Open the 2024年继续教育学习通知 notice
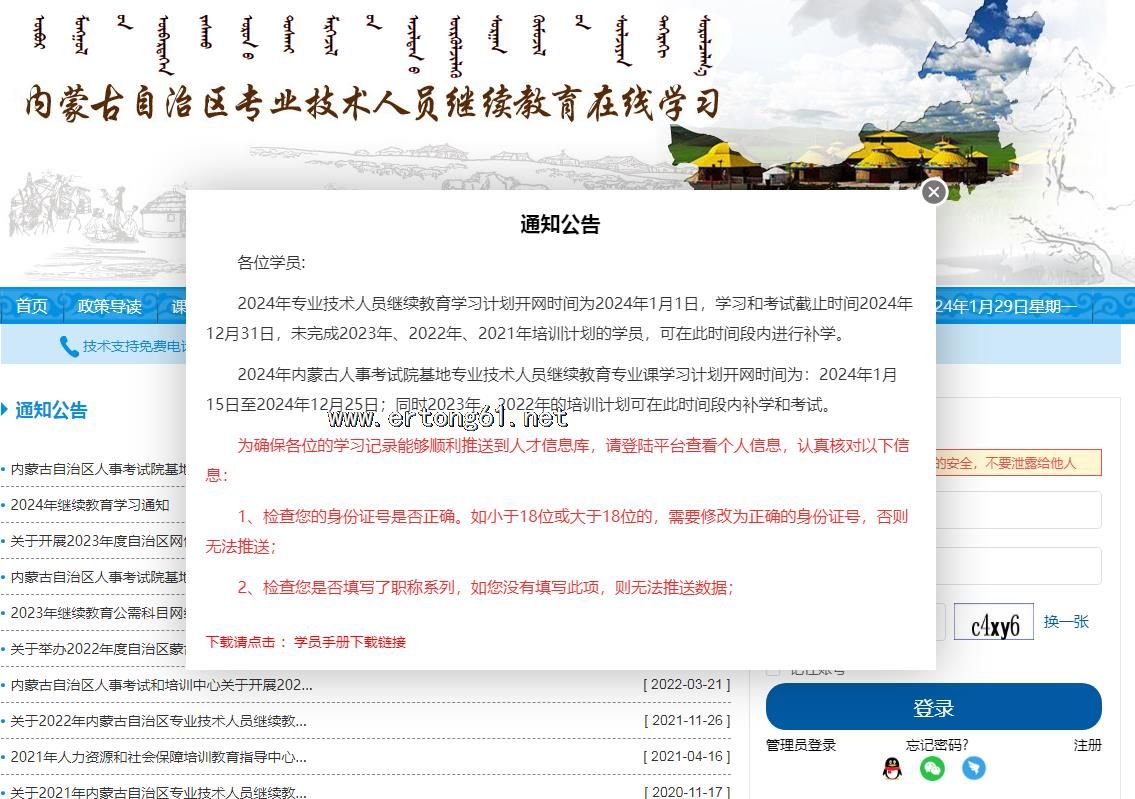1135x799 pixels. (x=90, y=505)
